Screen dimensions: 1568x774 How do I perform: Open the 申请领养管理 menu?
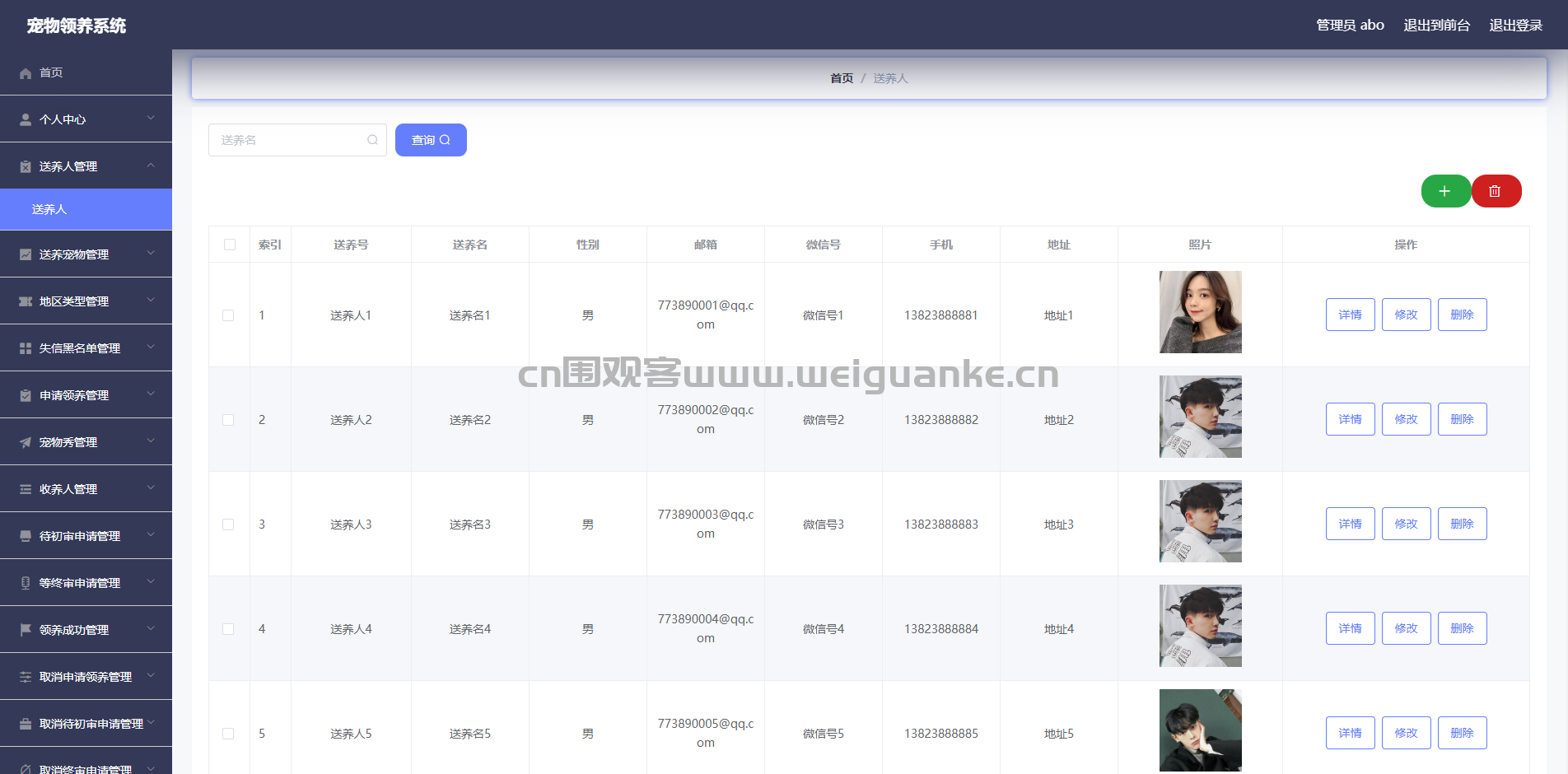click(74, 395)
